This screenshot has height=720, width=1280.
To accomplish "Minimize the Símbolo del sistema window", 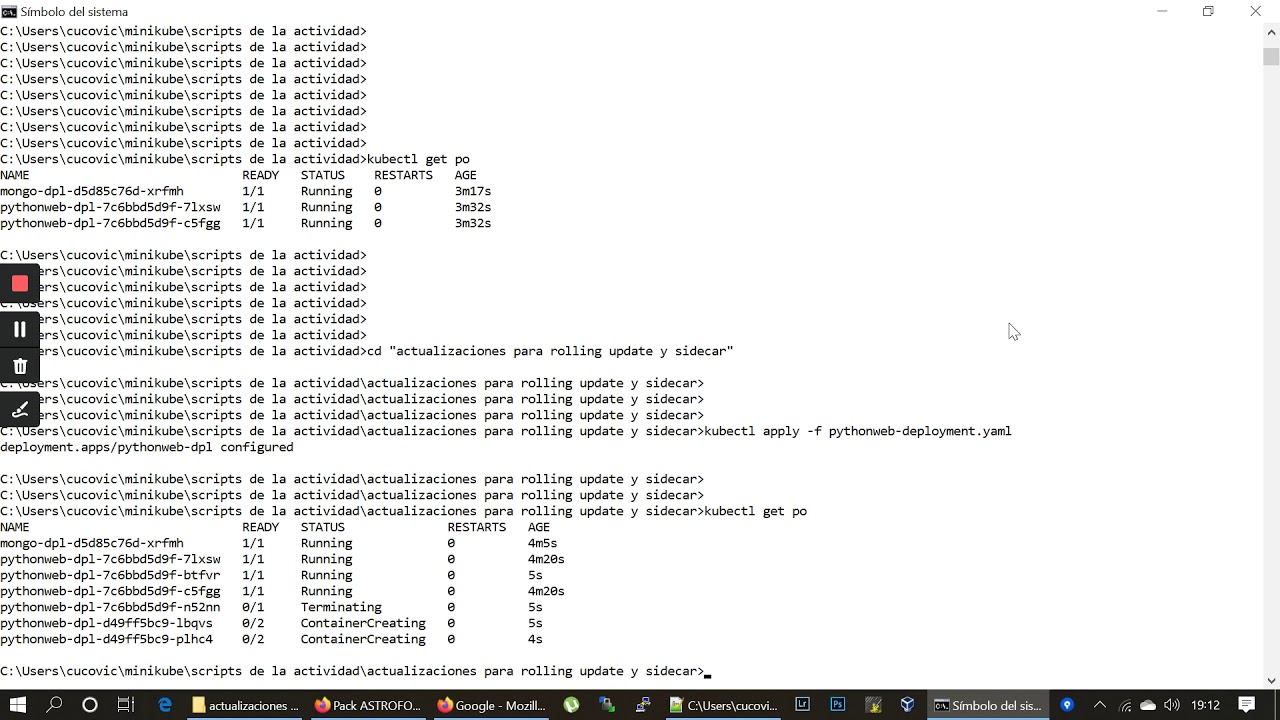I will (x=1162, y=11).
